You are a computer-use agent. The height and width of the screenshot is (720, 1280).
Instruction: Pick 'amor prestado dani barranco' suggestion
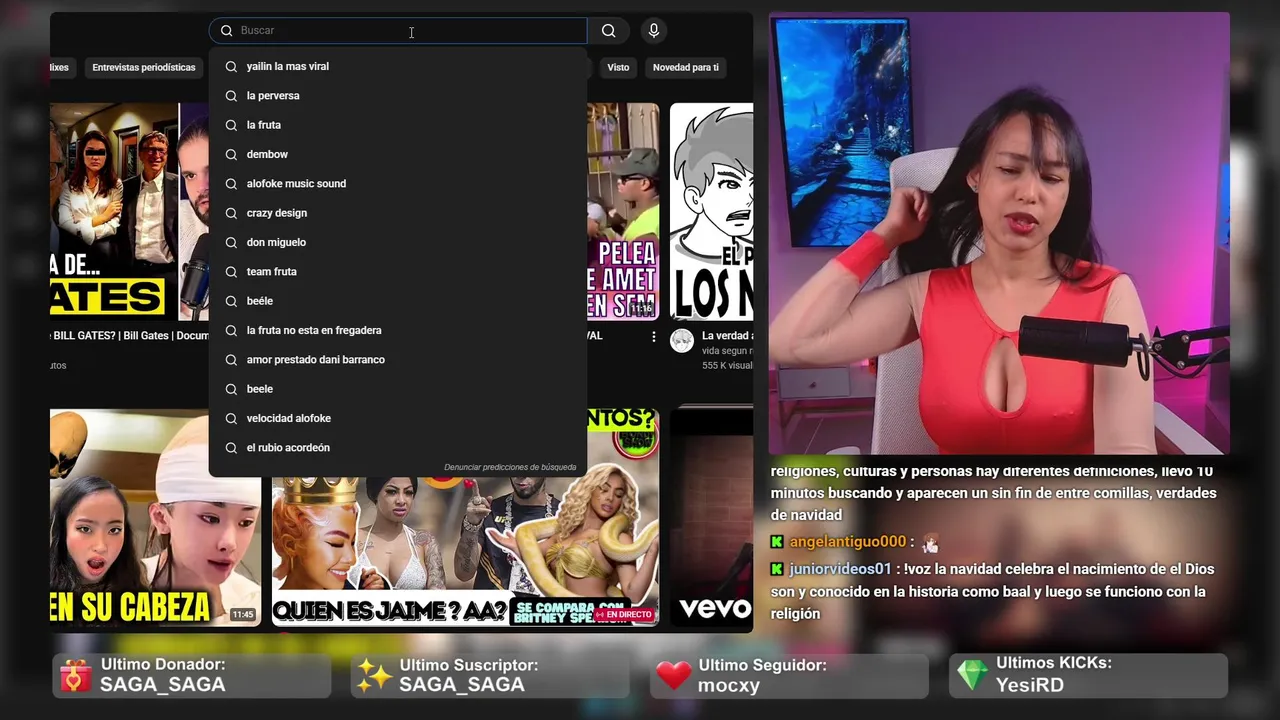click(398, 360)
